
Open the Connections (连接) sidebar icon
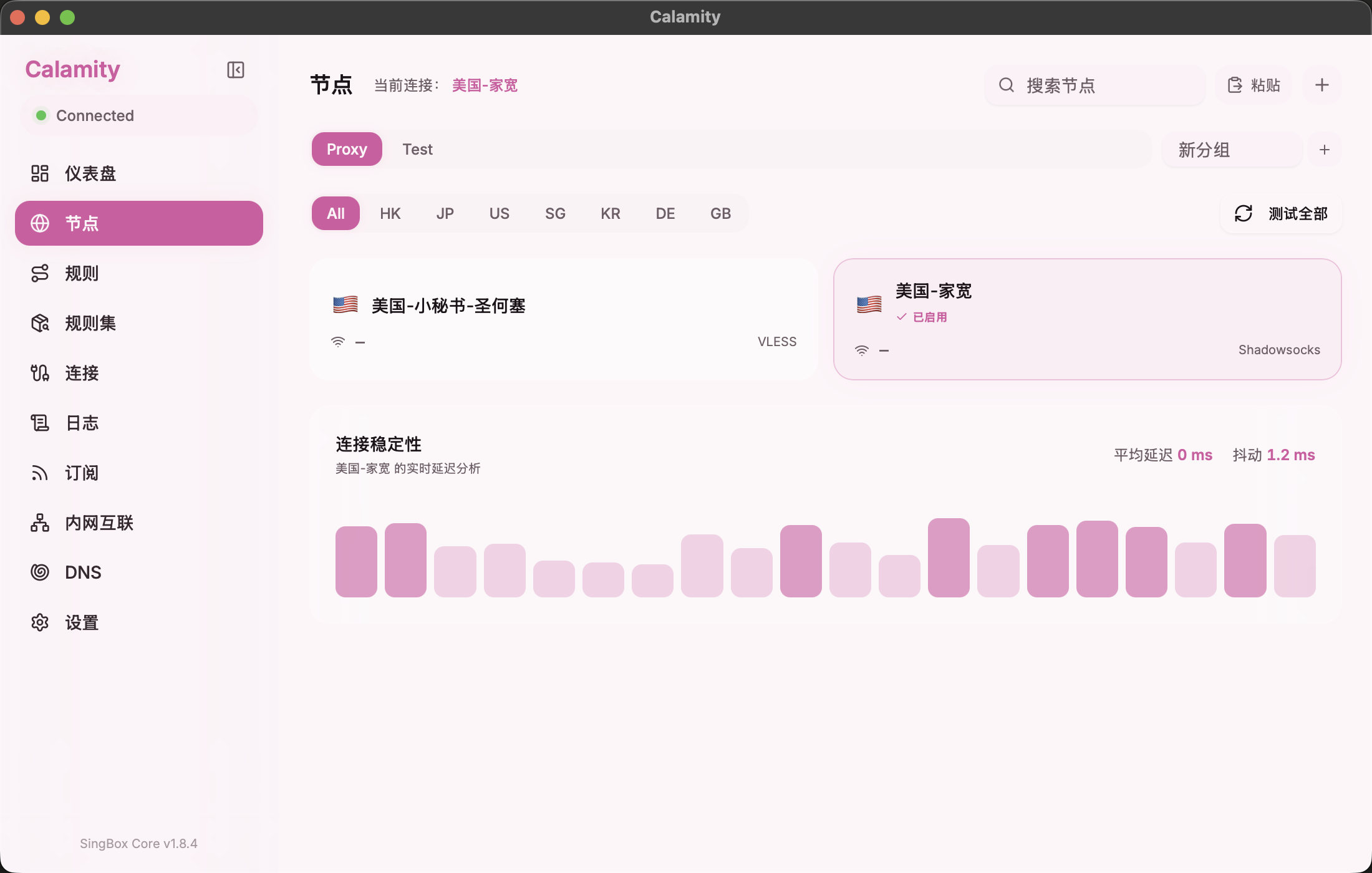click(40, 373)
